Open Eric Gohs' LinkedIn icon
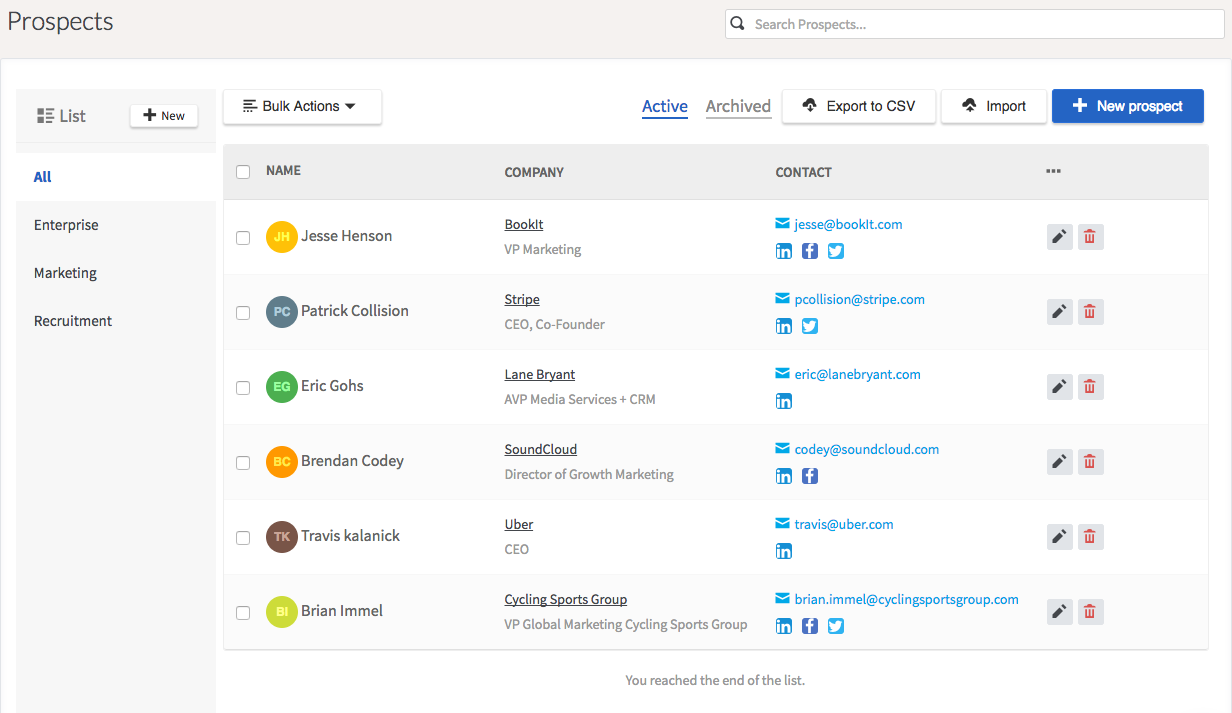This screenshot has height=713, width=1232. pos(784,401)
